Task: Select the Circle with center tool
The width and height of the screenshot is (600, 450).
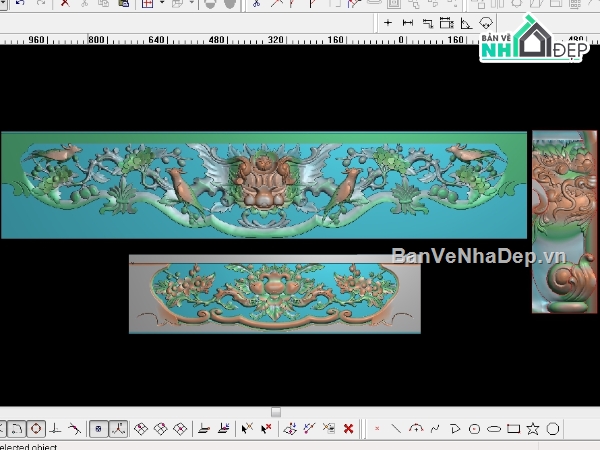Action: (474, 429)
